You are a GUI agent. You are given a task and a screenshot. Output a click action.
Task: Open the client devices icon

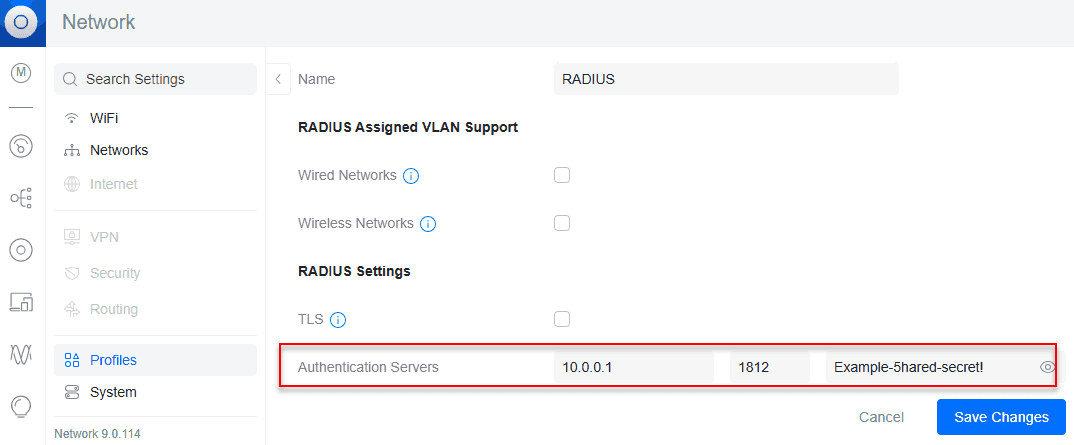pos(21,301)
